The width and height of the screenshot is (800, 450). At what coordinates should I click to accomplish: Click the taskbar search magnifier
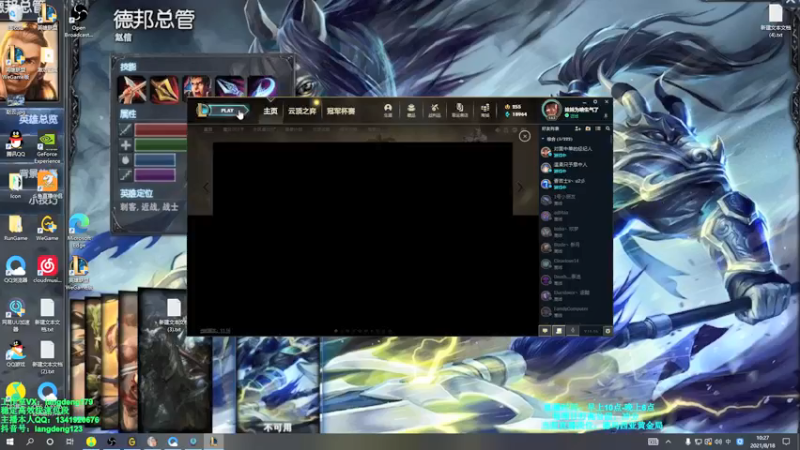click(30, 442)
